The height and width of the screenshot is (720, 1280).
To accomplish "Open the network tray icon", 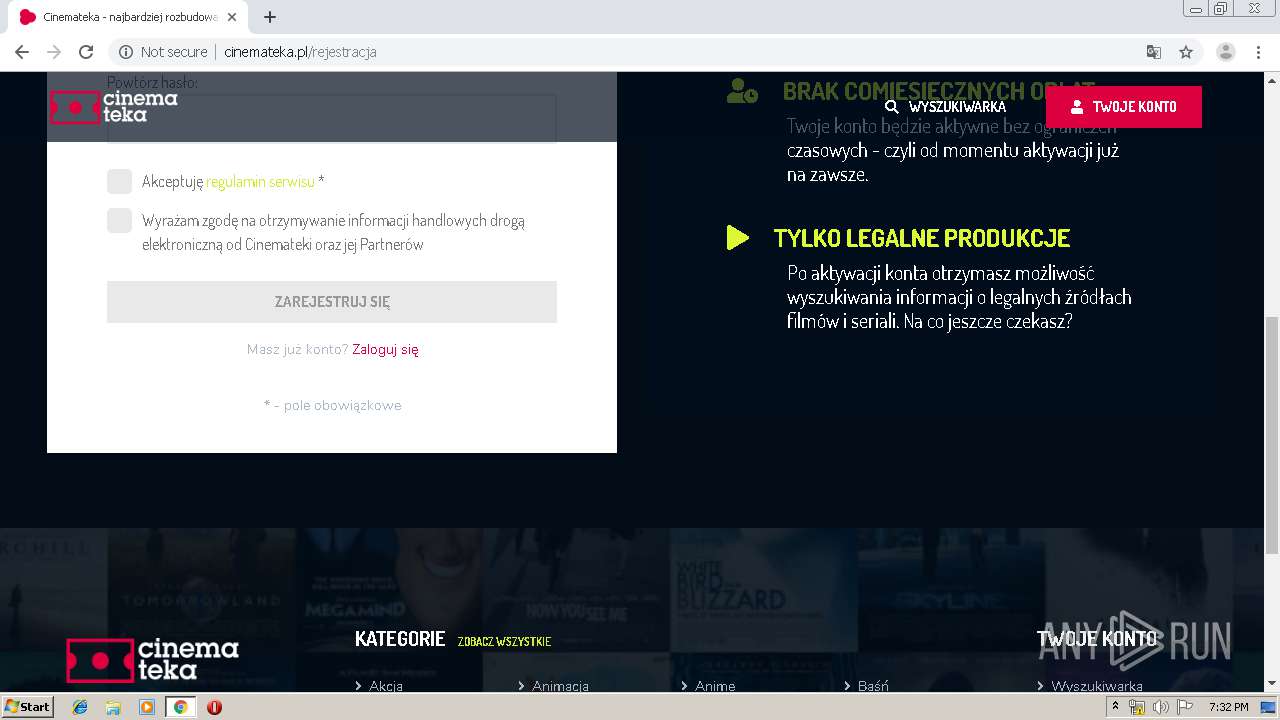I will 1137,707.
